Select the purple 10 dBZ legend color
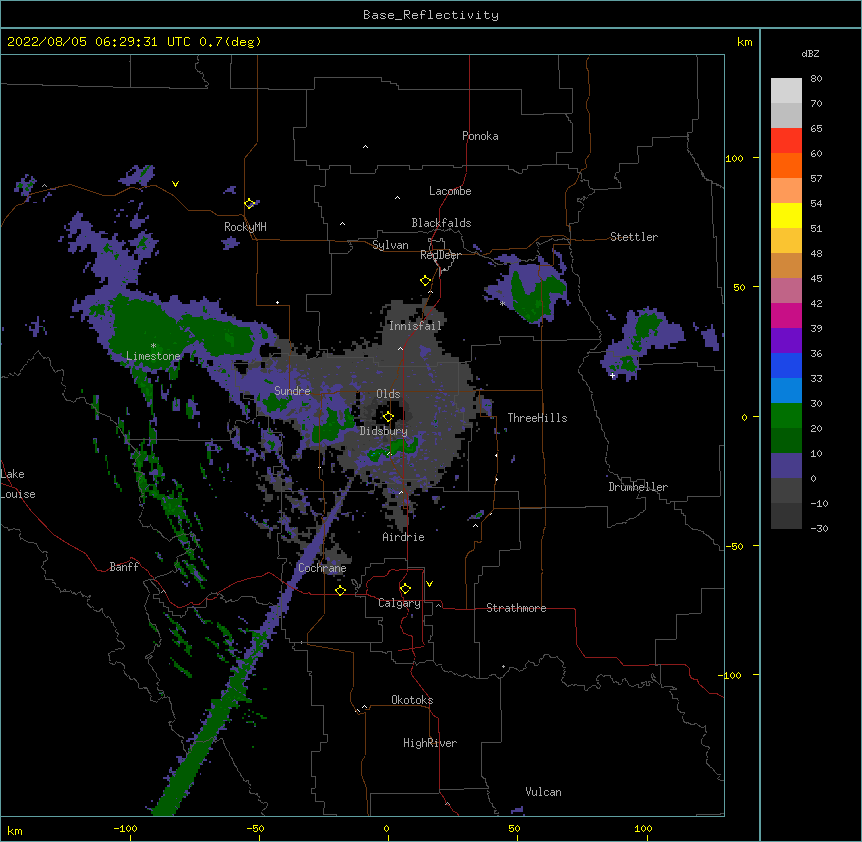 tap(786, 466)
